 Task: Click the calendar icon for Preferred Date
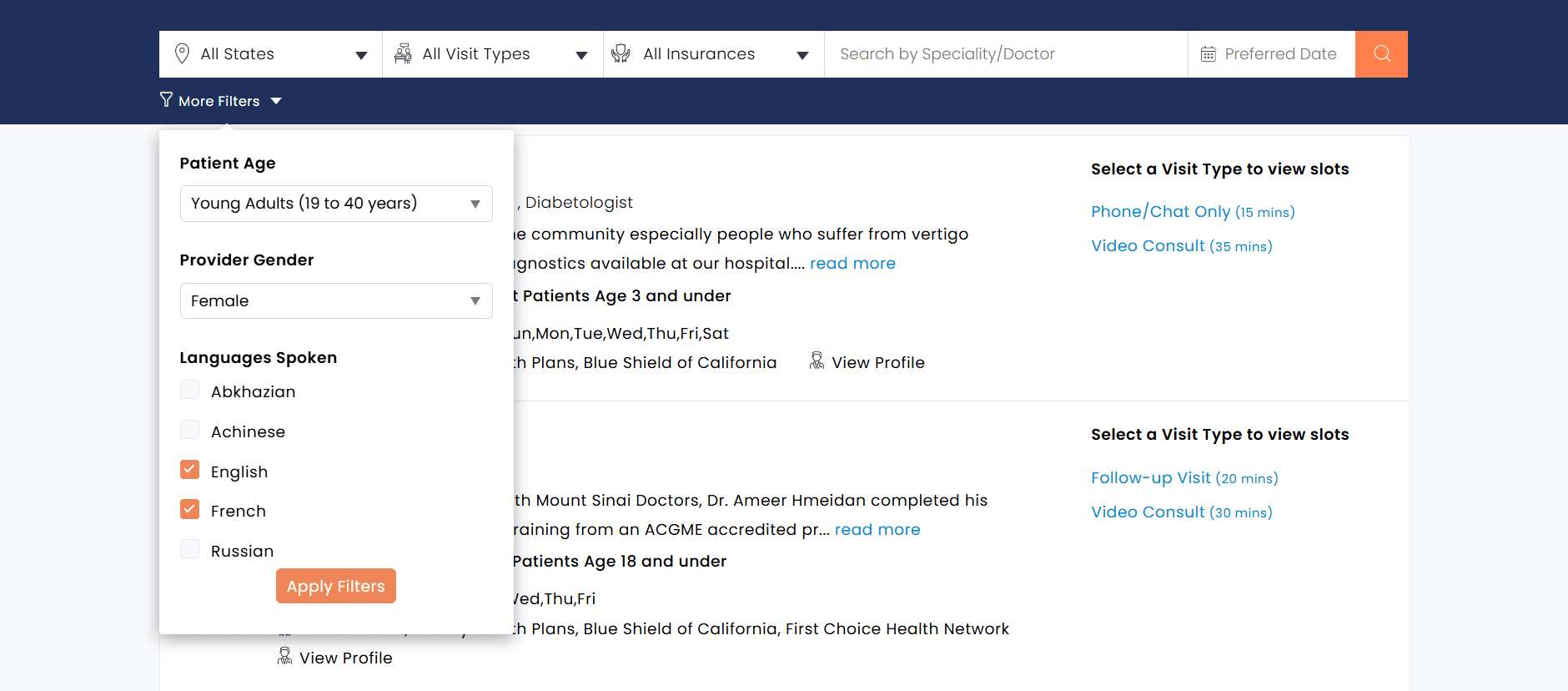click(1208, 54)
